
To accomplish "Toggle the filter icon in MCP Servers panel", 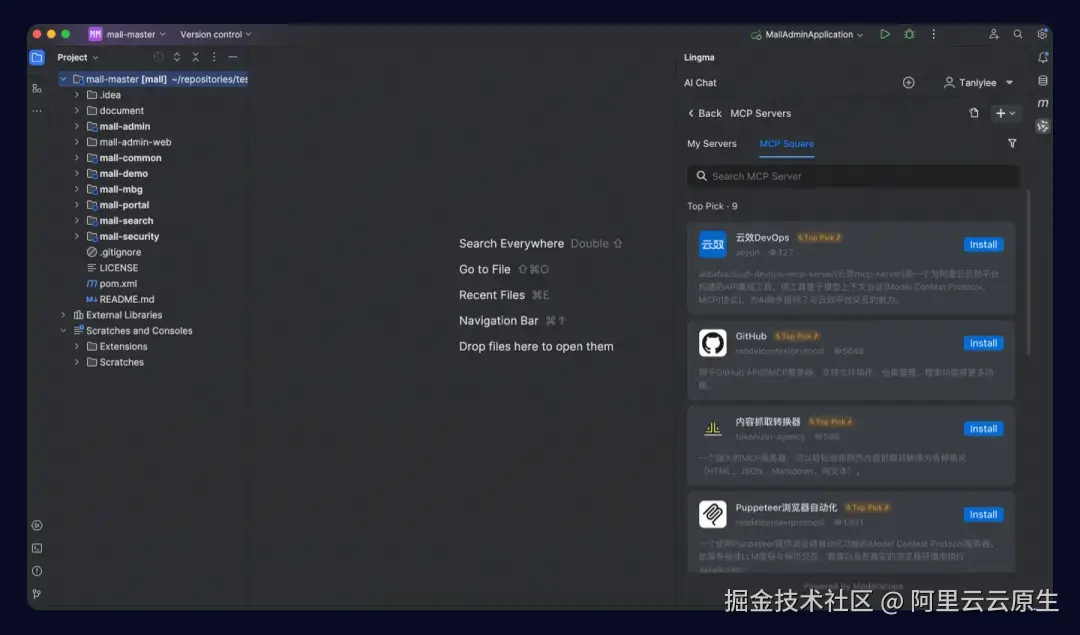I will [1012, 143].
